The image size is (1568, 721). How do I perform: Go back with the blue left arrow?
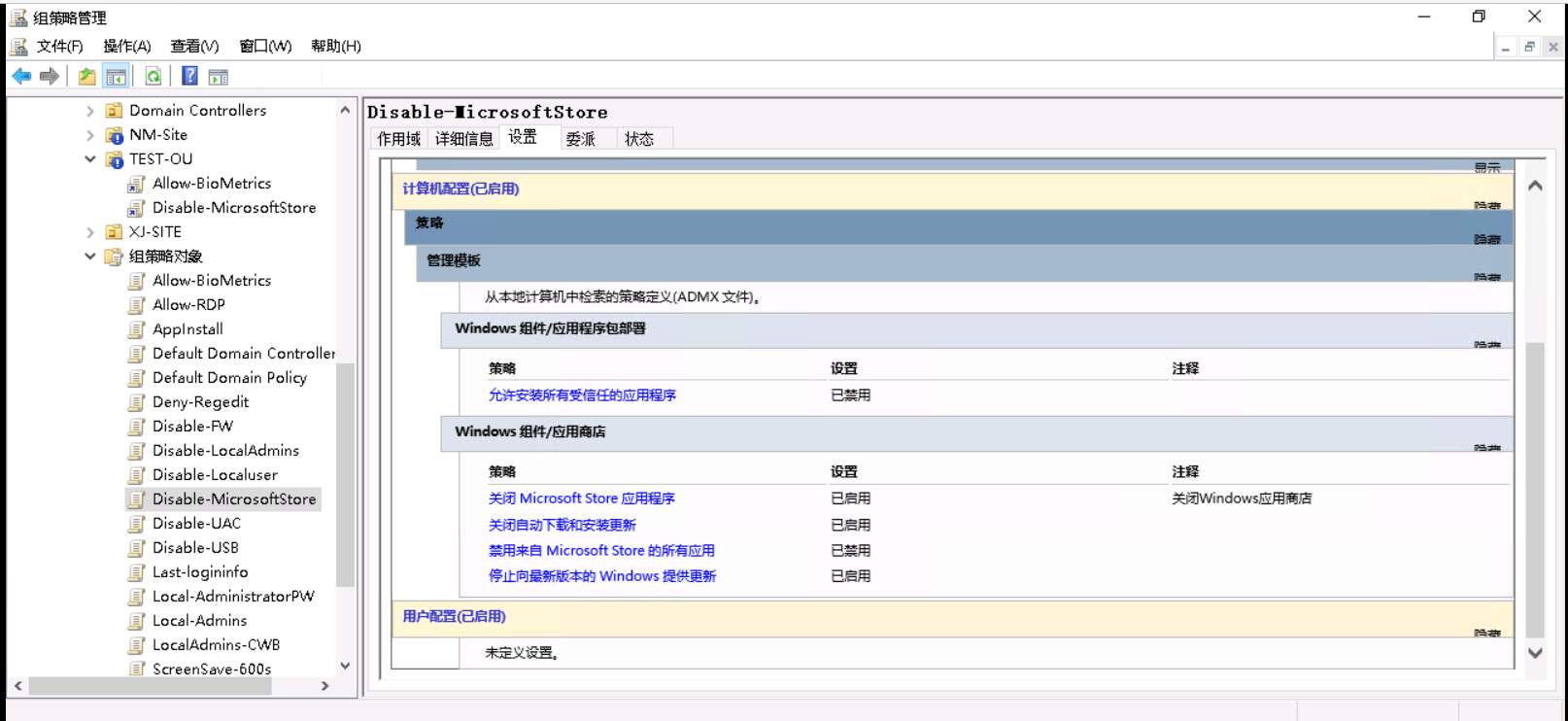tap(21, 76)
